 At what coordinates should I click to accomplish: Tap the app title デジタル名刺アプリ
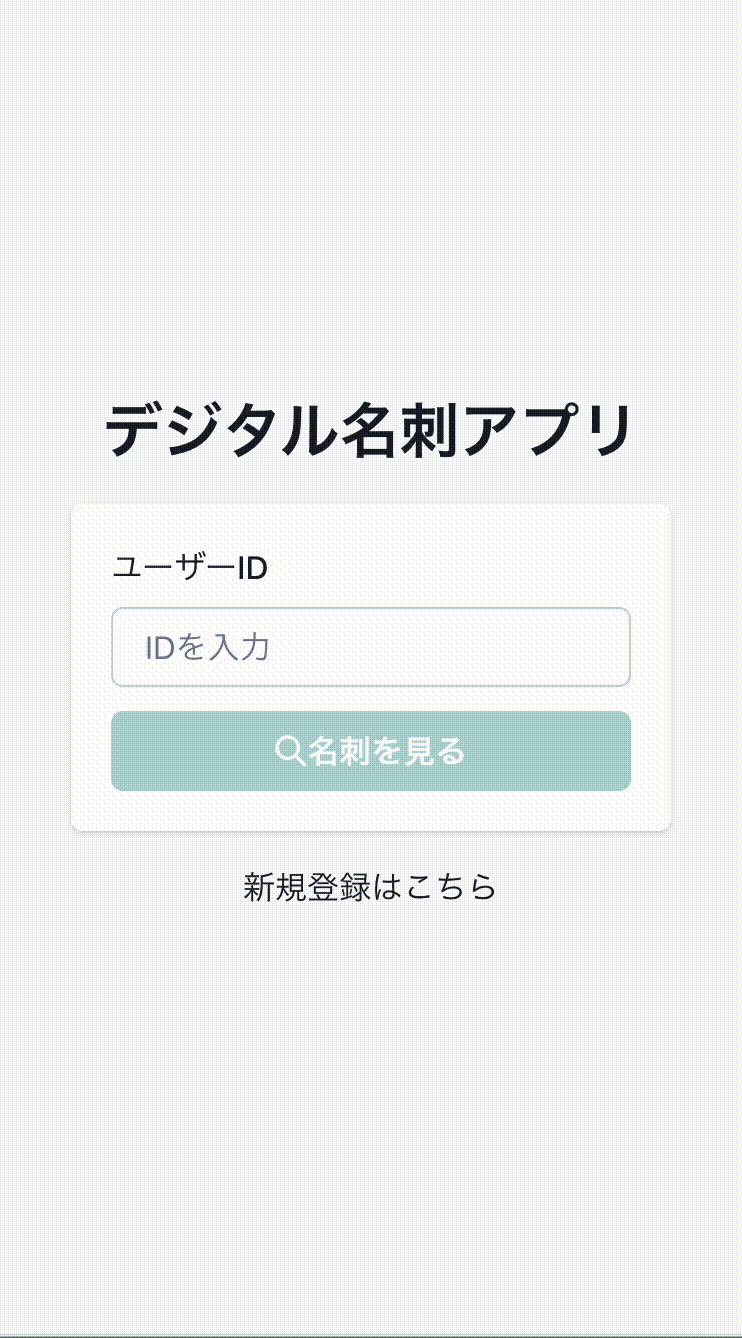click(370, 432)
